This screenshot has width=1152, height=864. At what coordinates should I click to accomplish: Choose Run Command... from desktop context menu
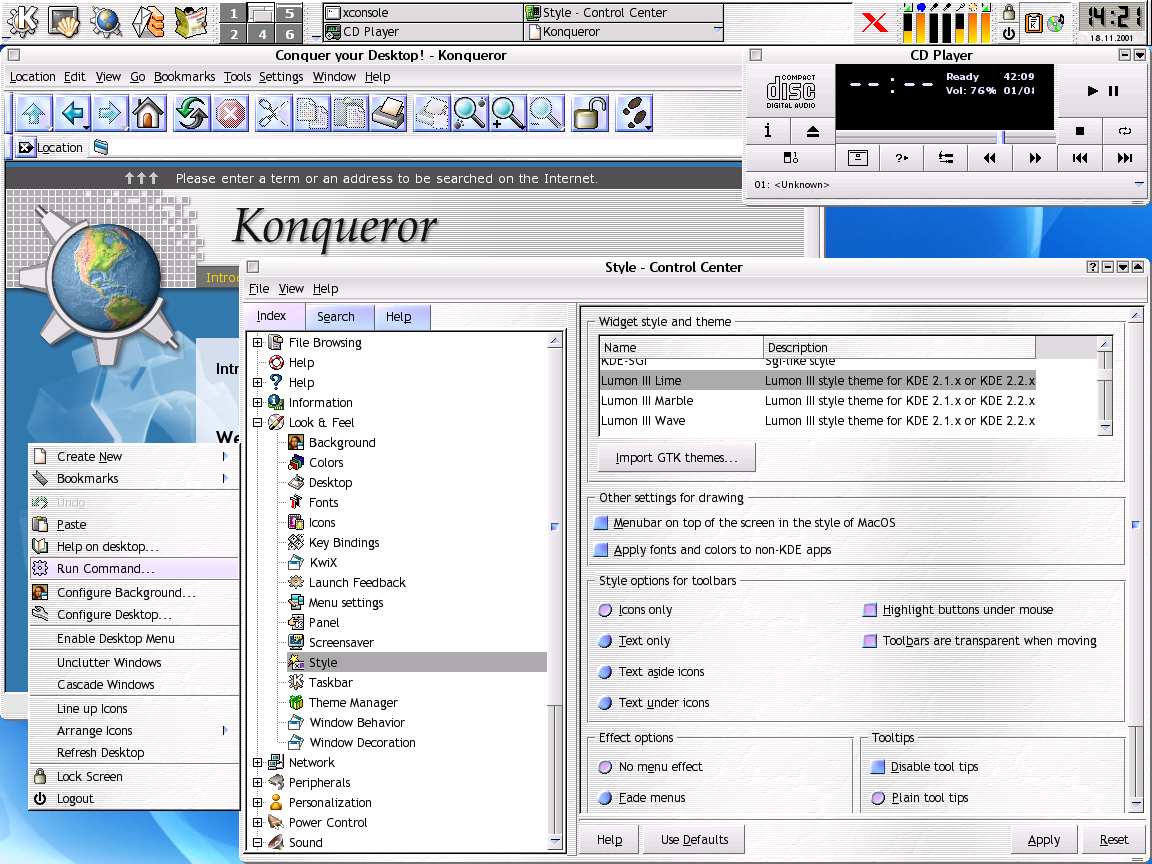pos(134,569)
